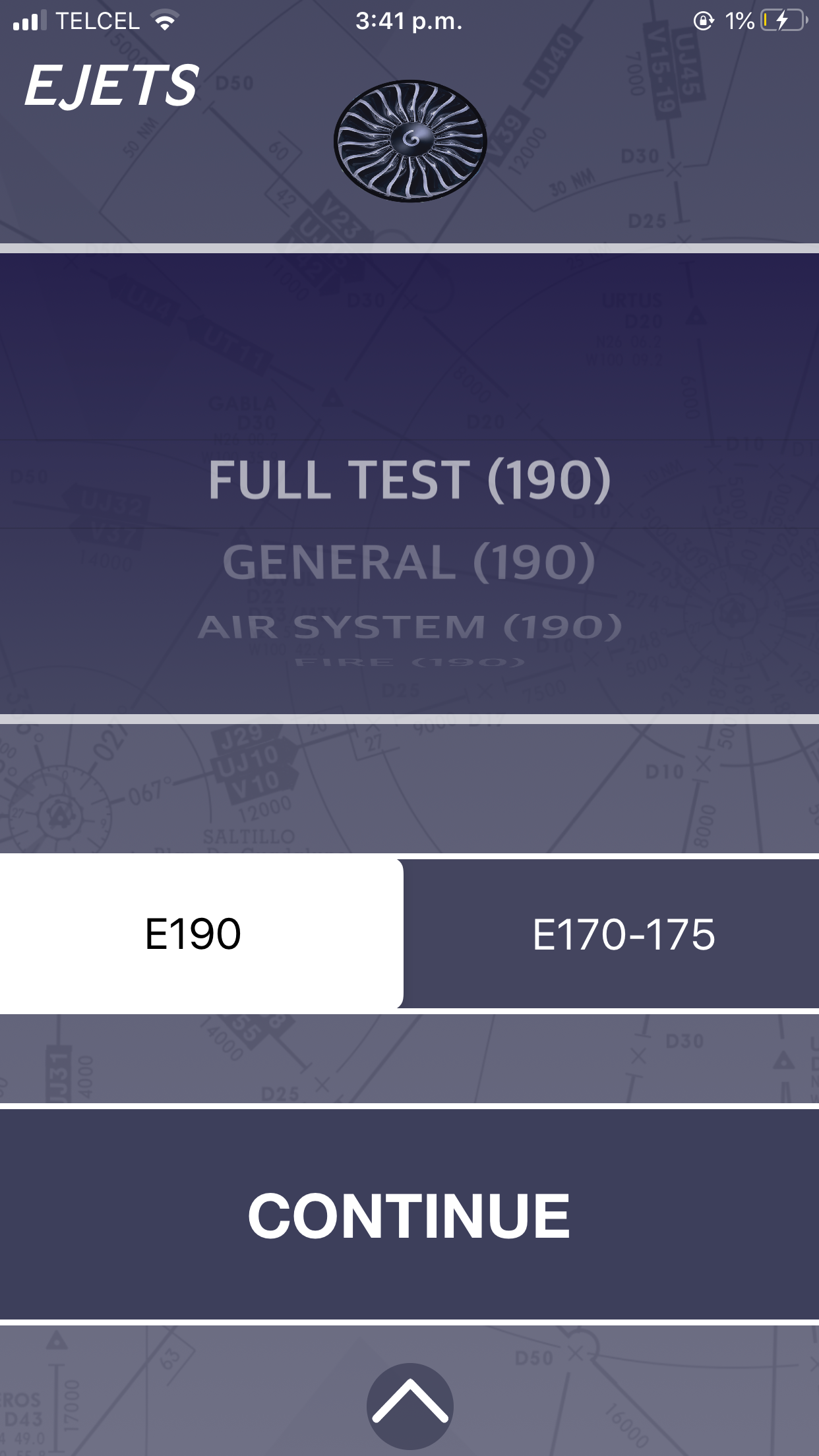Tap the TELCEL carrier label
Viewport: 819px width, 1456px height.
click(x=98, y=21)
